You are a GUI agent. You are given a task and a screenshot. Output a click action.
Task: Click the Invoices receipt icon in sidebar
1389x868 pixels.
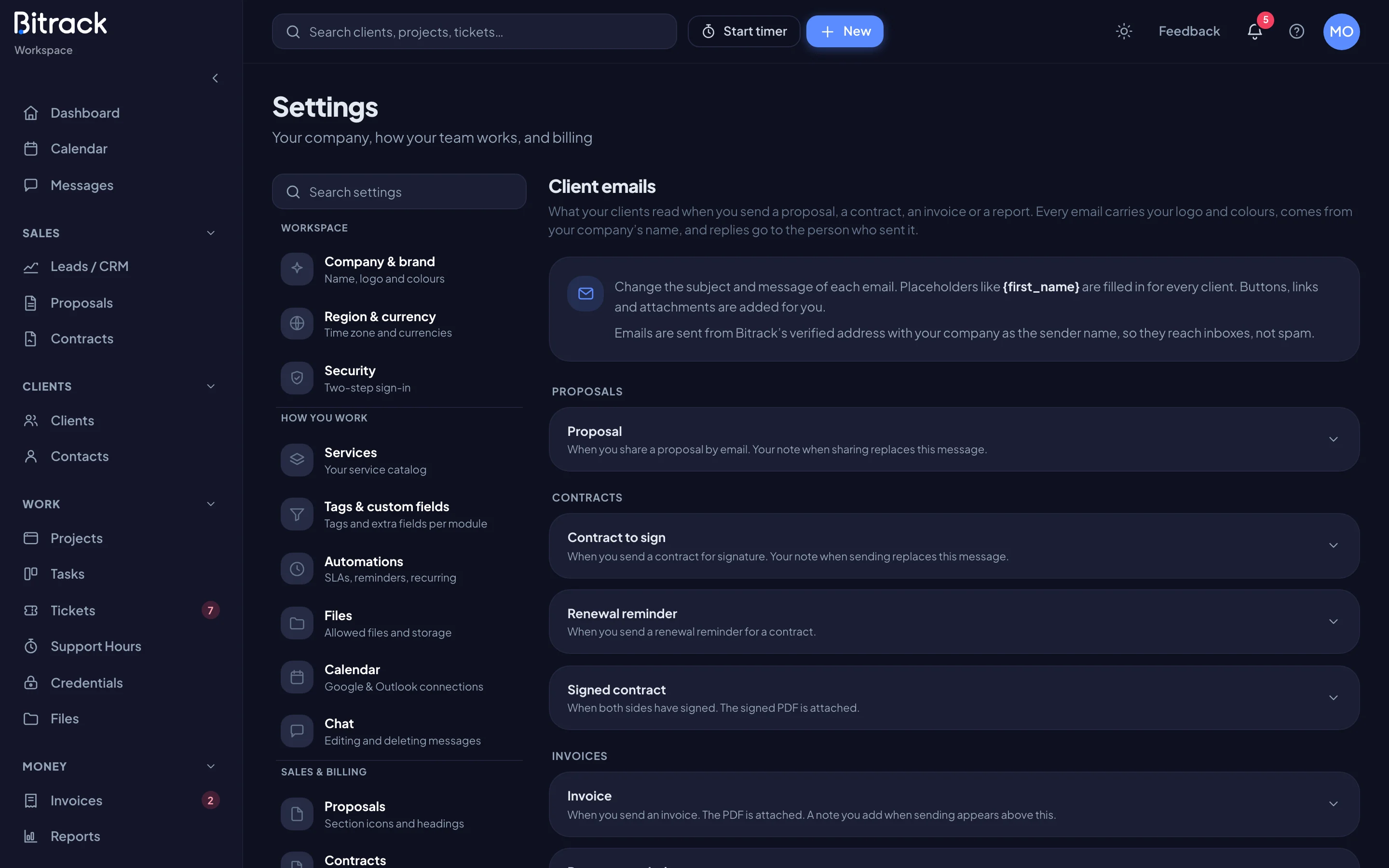coord(31,800)
